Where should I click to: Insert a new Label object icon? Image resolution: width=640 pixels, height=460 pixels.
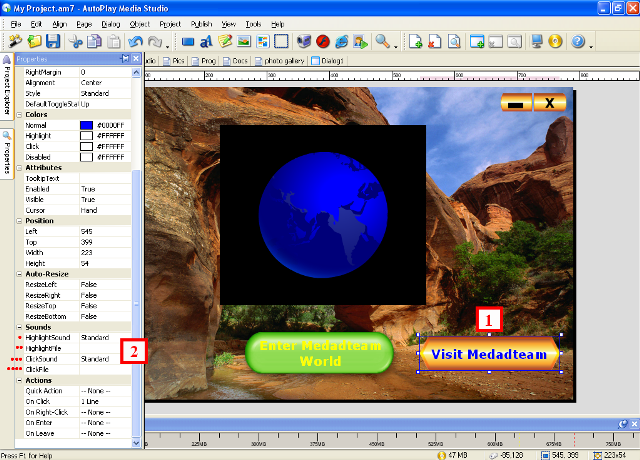(x=207, y=42)
